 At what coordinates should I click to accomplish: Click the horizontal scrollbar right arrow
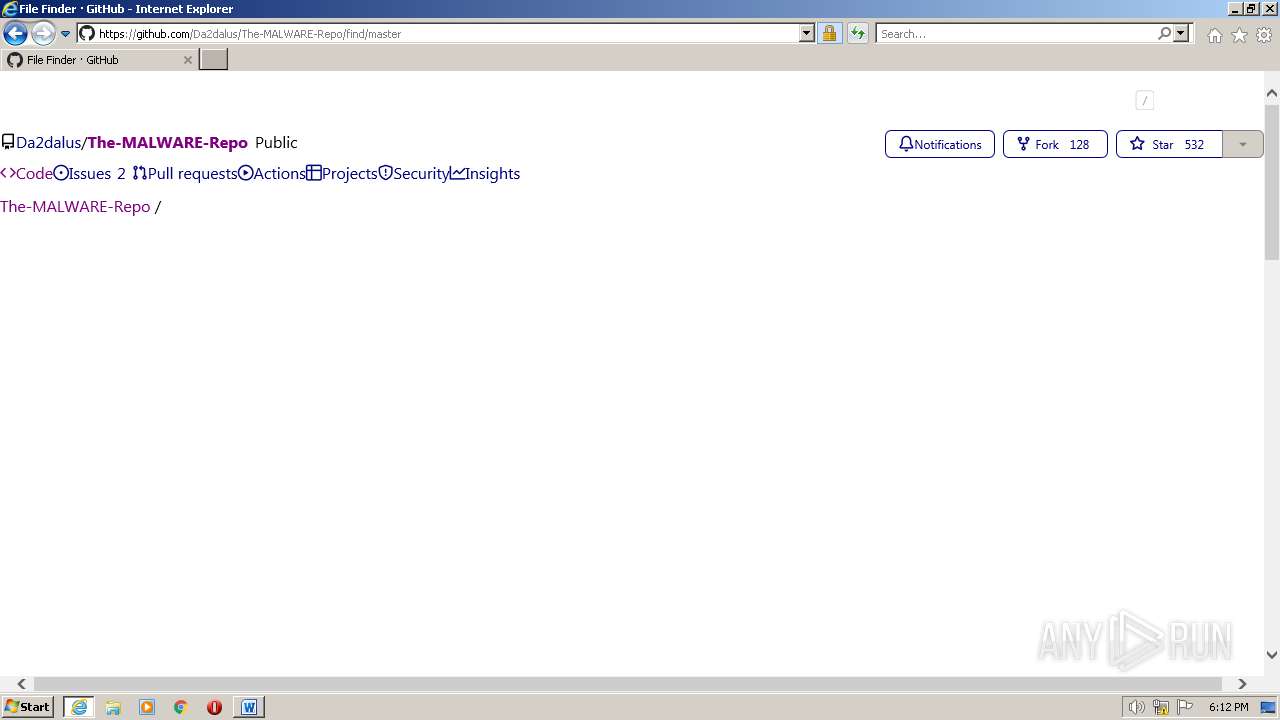click(x=1242, y=684)
